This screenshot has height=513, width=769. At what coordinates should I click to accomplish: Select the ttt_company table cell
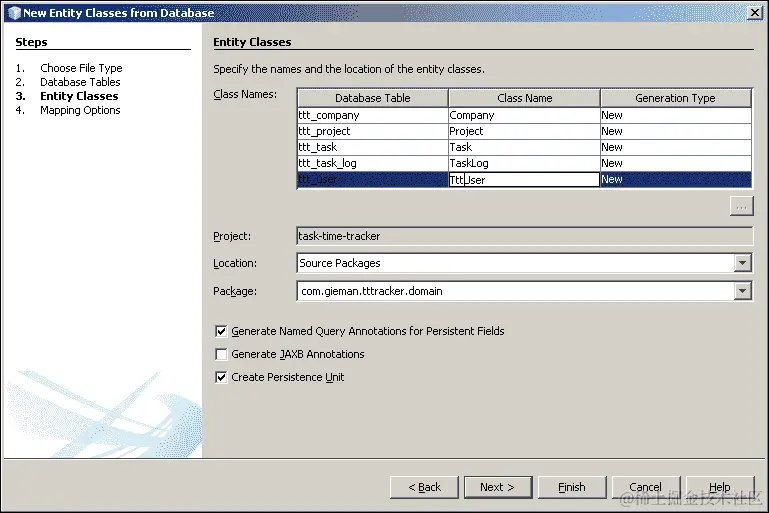pyautogui.click(x=373, y=115)
